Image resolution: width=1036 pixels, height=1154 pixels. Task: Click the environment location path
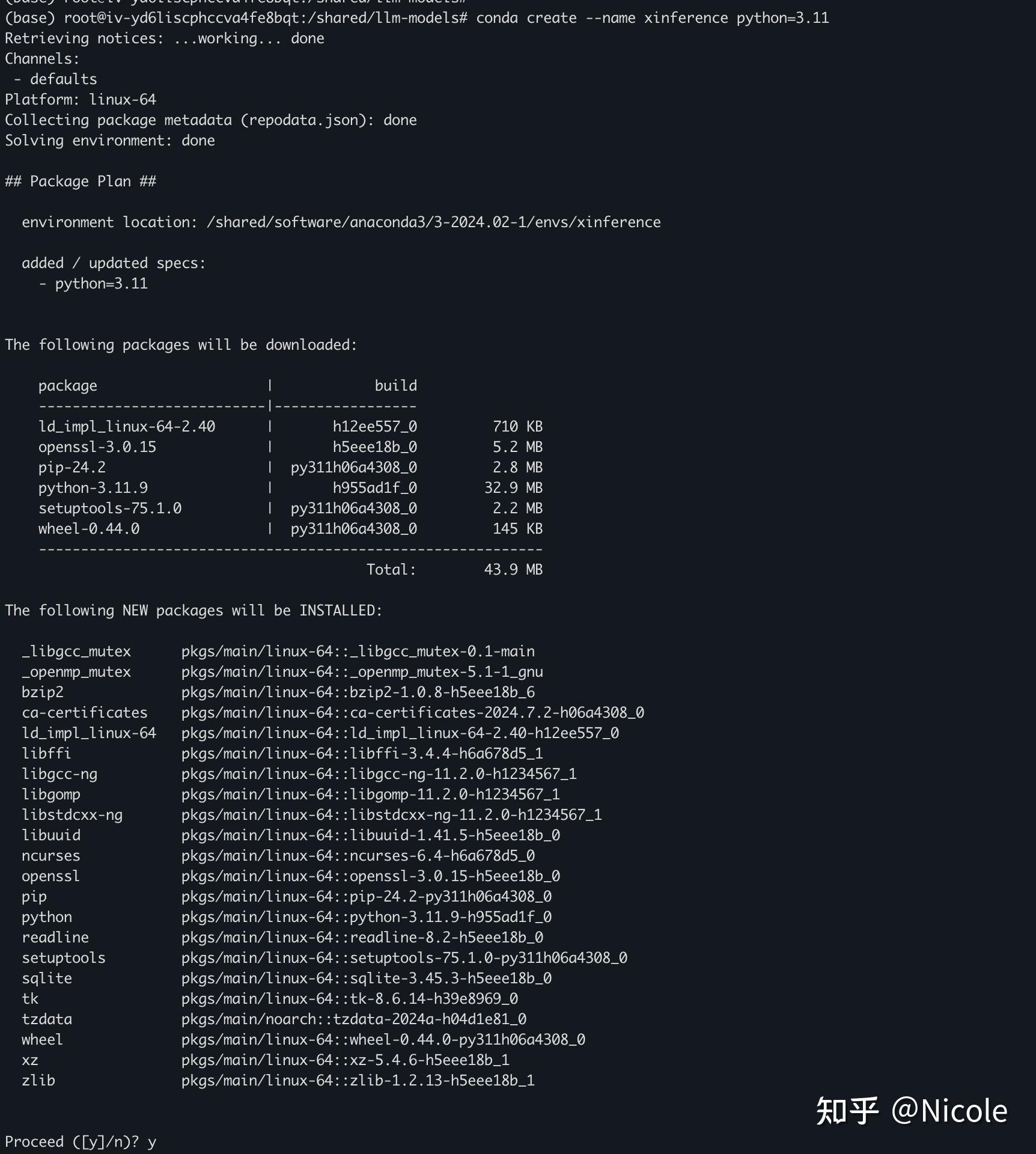pos(433,222)
